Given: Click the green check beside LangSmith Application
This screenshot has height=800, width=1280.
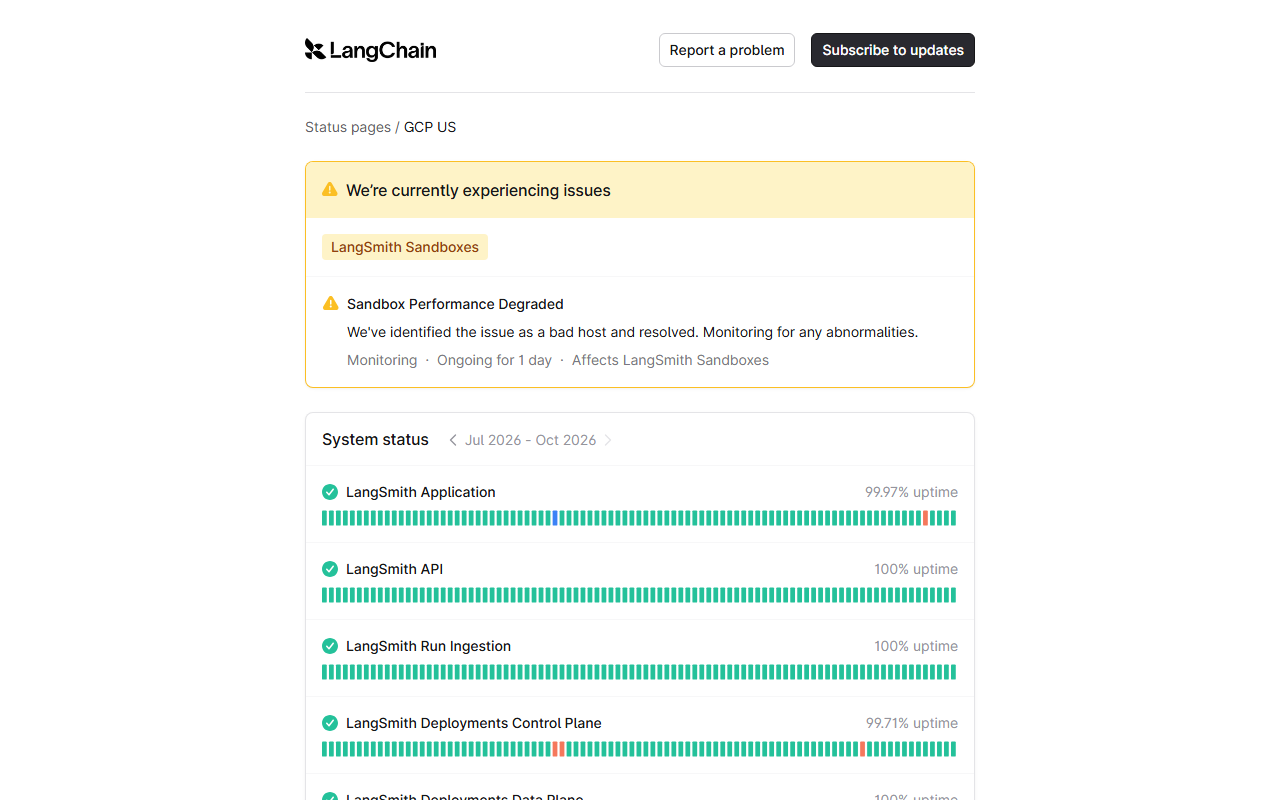Looking at the screenshot, I should pyautogui.click(x=330, y=492).
